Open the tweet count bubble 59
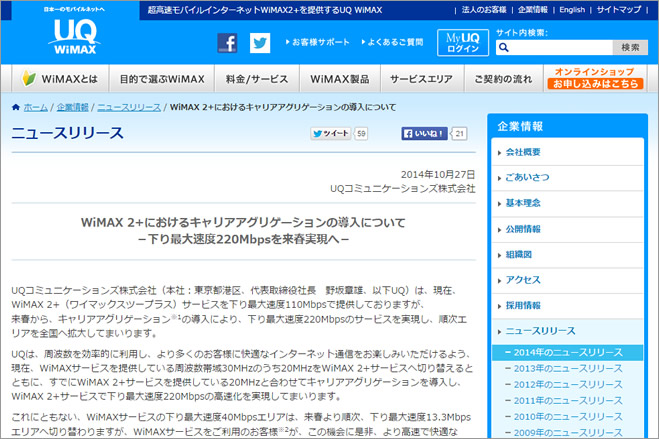The width and height of the screenshot is (659, 439). (x=361, y=134)
